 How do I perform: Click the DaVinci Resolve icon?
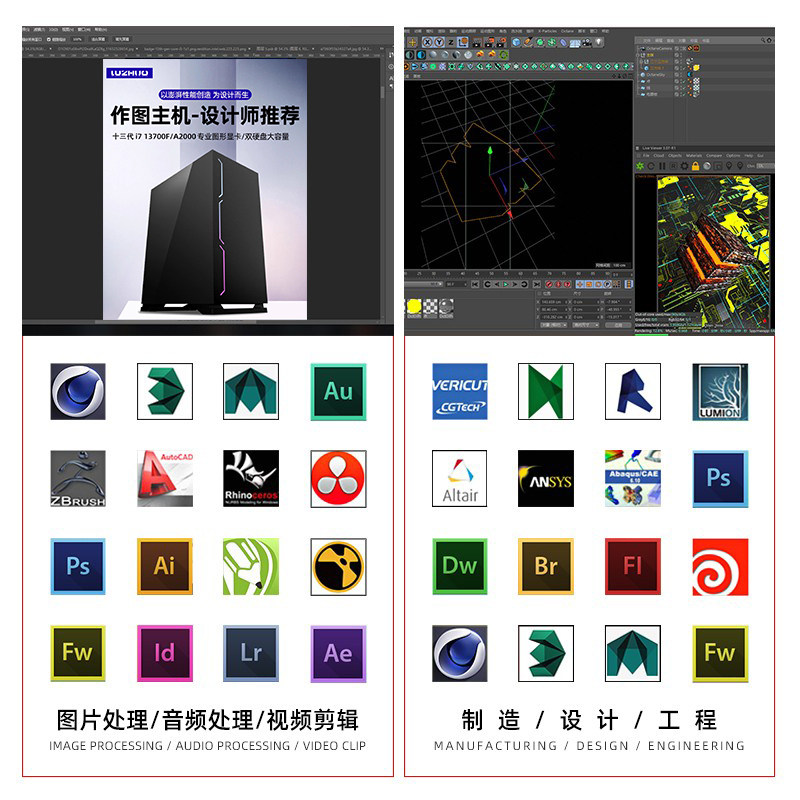click(x=338, y=479)
